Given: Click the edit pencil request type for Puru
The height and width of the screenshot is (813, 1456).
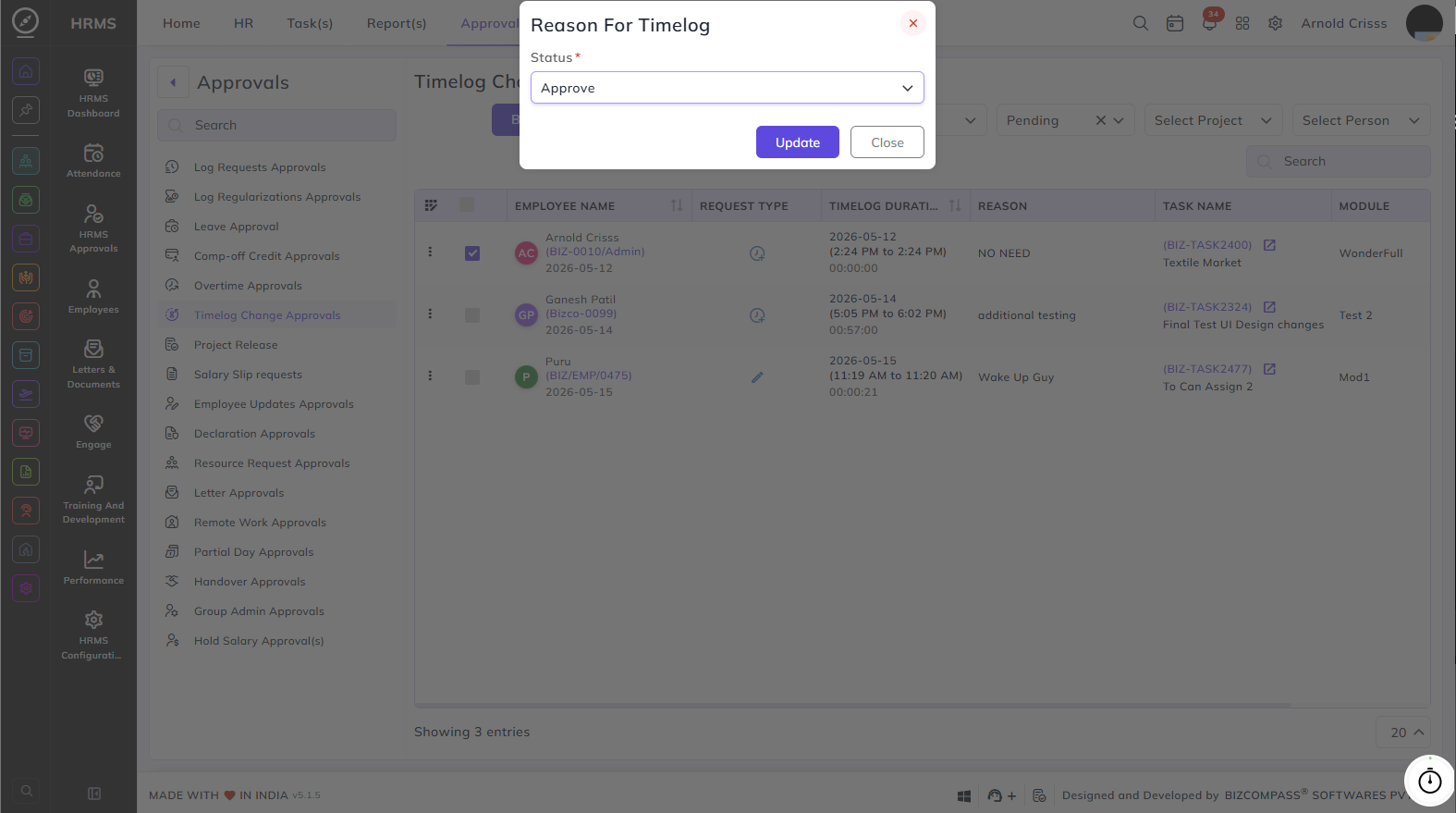Looking at the screenshot, I should point(757,377).
